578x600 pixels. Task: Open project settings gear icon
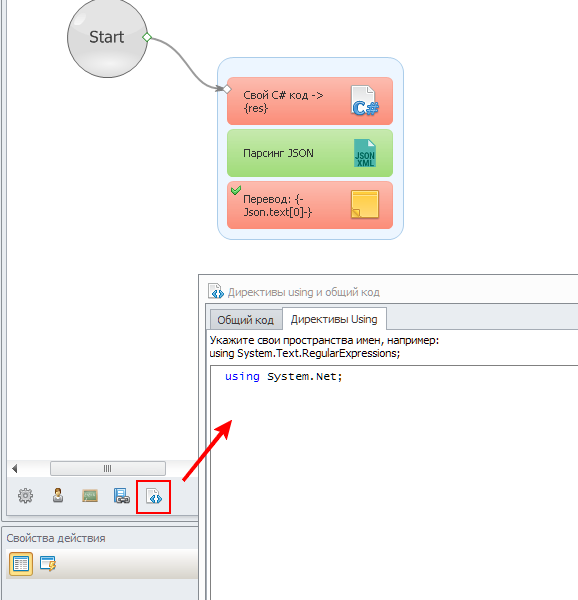click(25, 496)
